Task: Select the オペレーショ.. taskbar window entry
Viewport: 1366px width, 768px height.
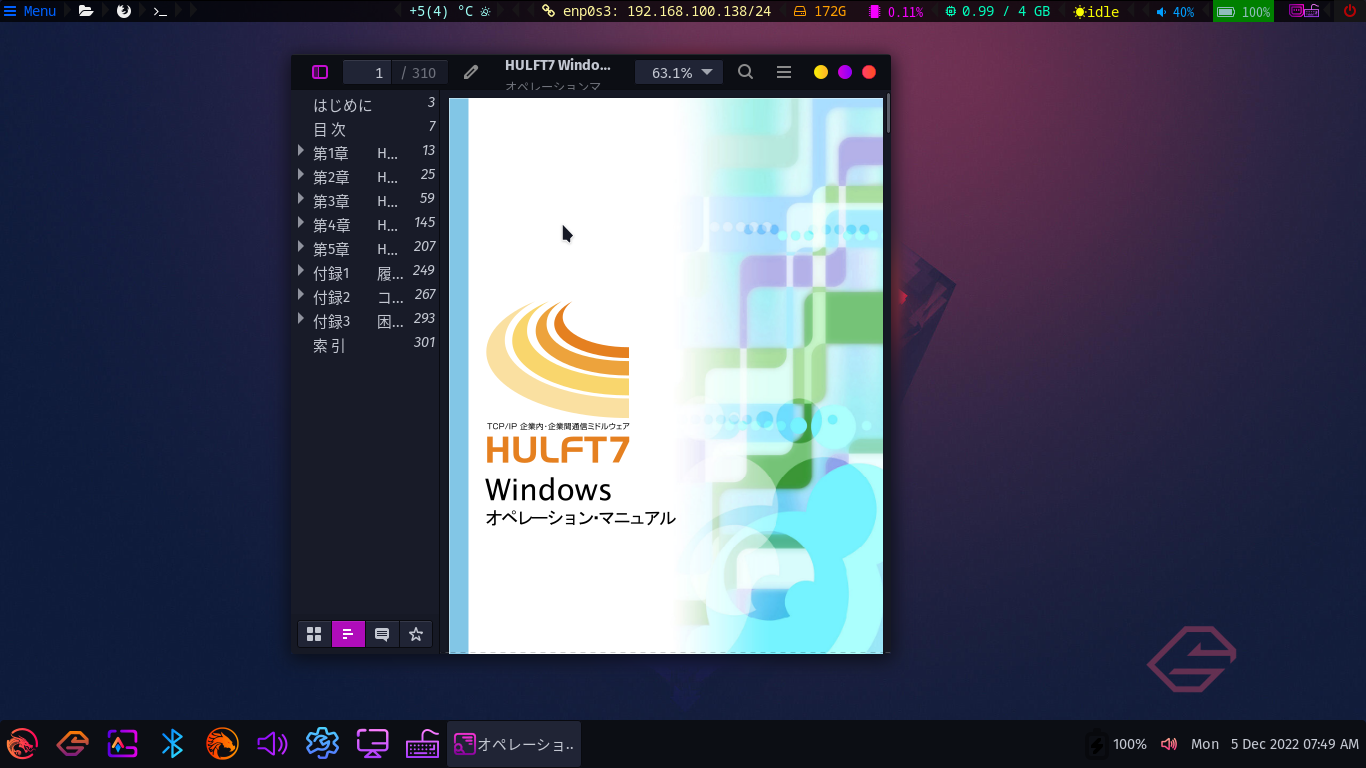Action: pos(514,744)
